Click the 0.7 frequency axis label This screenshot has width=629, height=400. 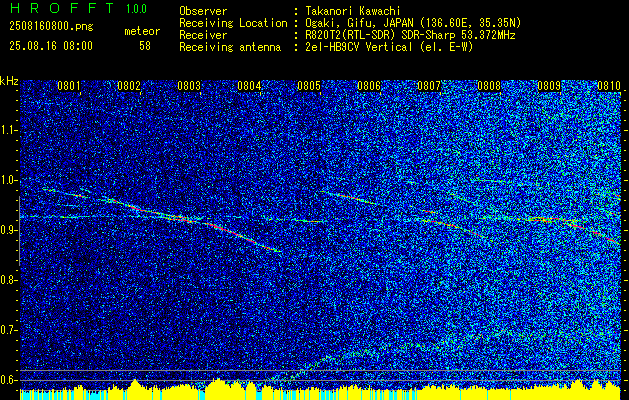[x=8, y=330]
